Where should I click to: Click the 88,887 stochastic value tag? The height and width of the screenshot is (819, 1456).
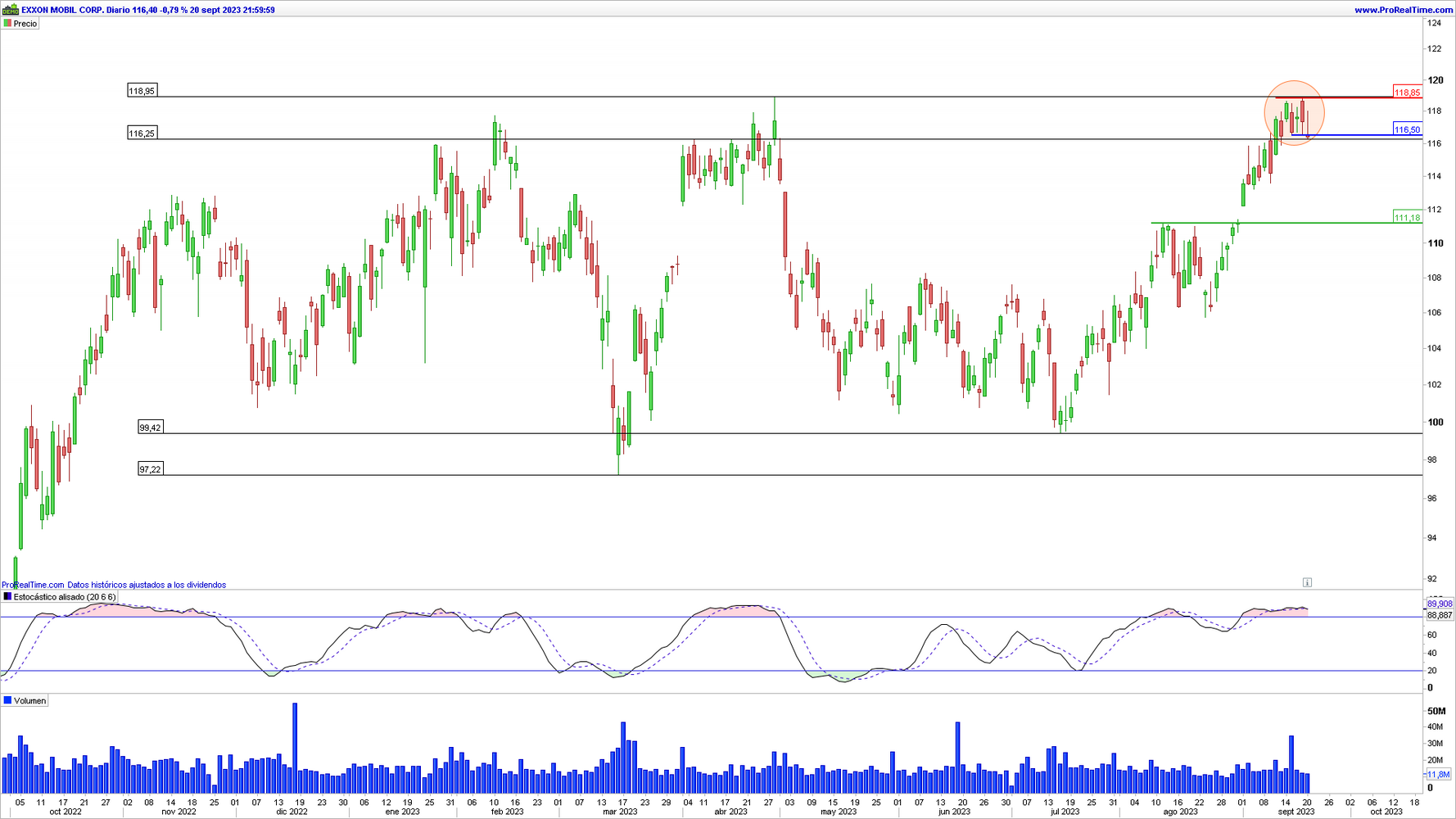(1440, 615)
